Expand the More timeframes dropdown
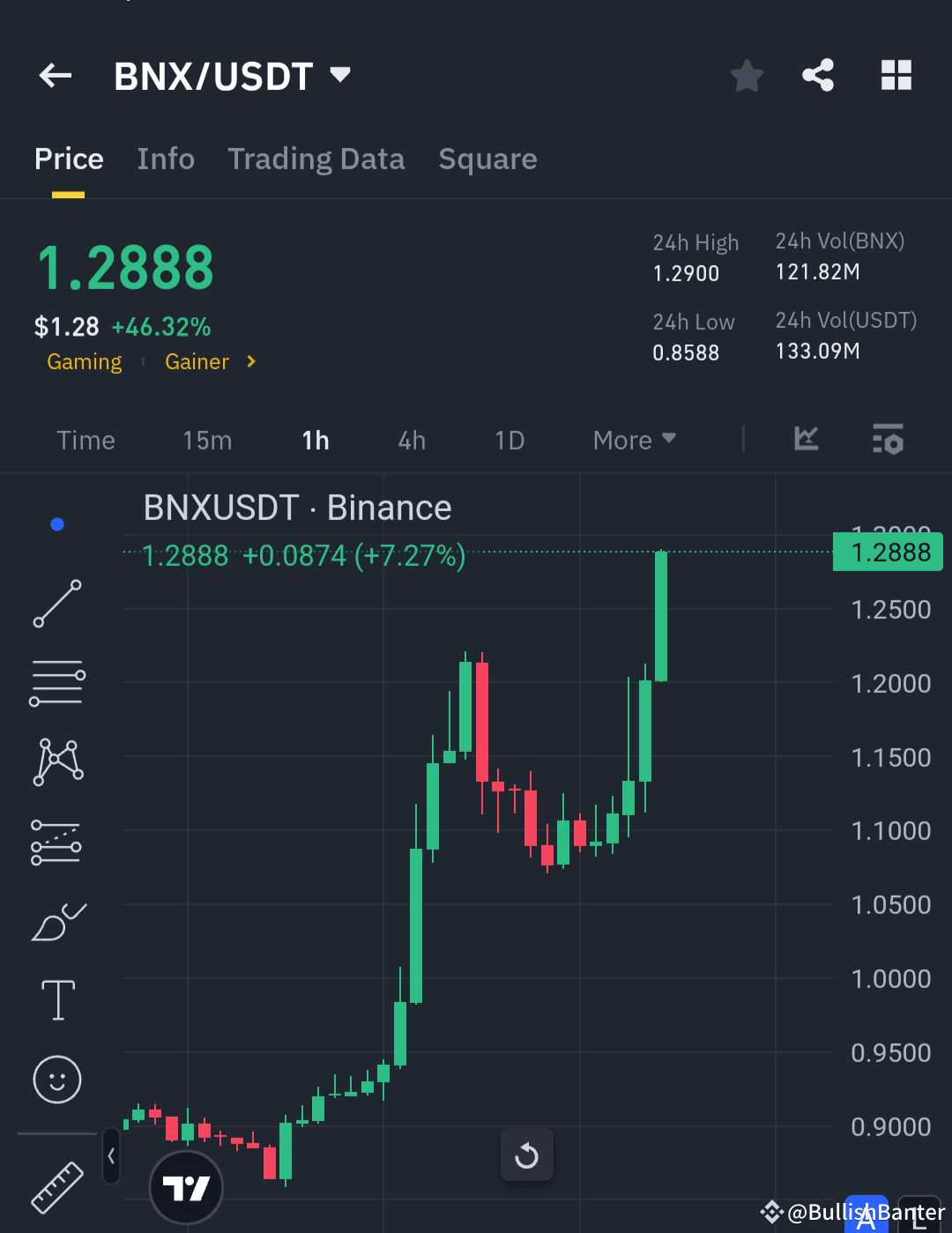The image size is (952, 1233). pyautogui.click(x=633, y=439)
